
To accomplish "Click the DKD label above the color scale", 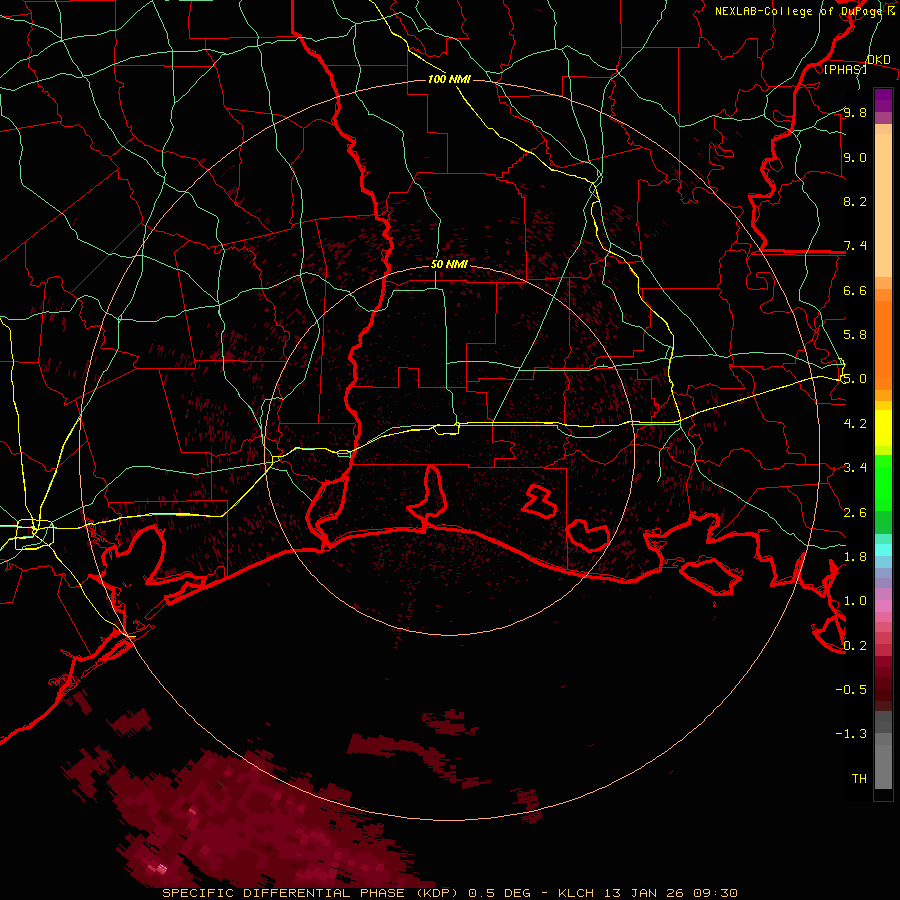I will click(x=878, y=60).
